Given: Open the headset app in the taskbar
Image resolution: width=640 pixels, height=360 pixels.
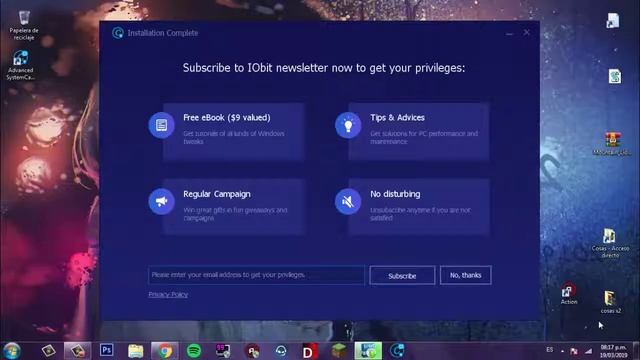Looking at the screenshot, I should [280, 351].
